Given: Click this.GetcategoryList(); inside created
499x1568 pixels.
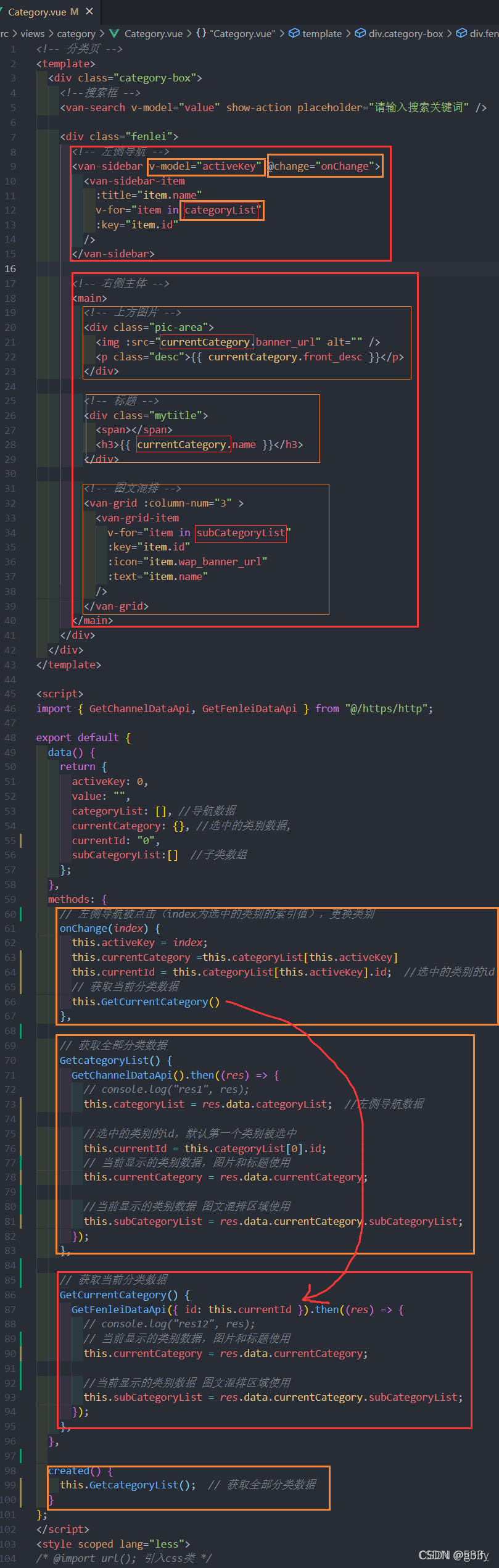Looking at the screenshot, I should (128, 1485).
